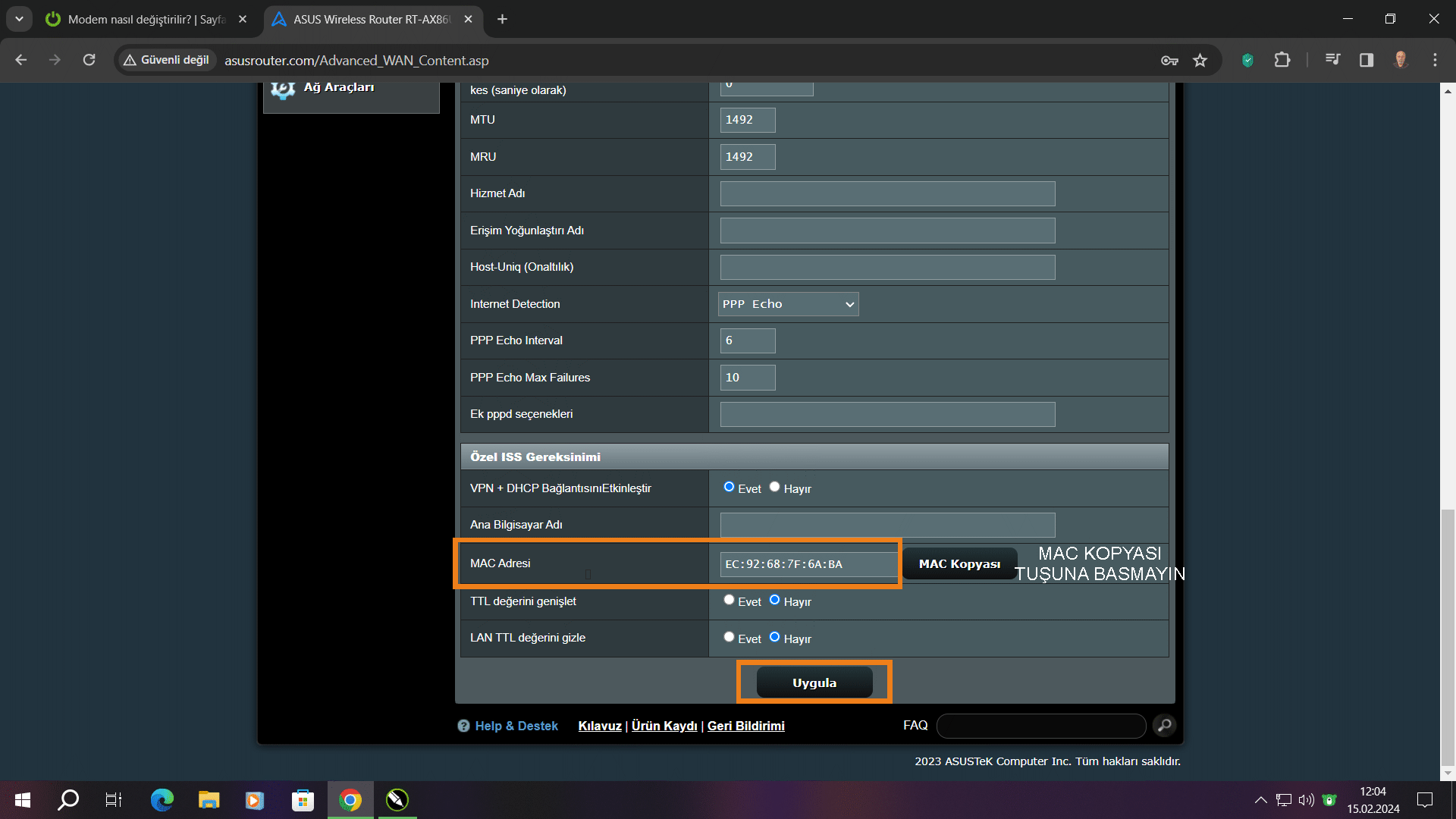The height and width of the screenshot is (819, 1456).
Task: Switch to the Modem nasıl değiştirilir tab
Action: (x=144, y=19)
